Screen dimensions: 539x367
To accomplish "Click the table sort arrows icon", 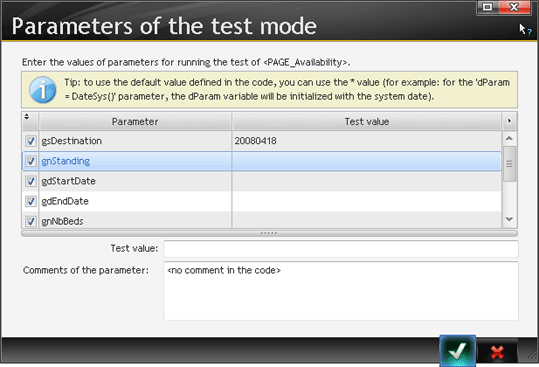I will [27, 117].
